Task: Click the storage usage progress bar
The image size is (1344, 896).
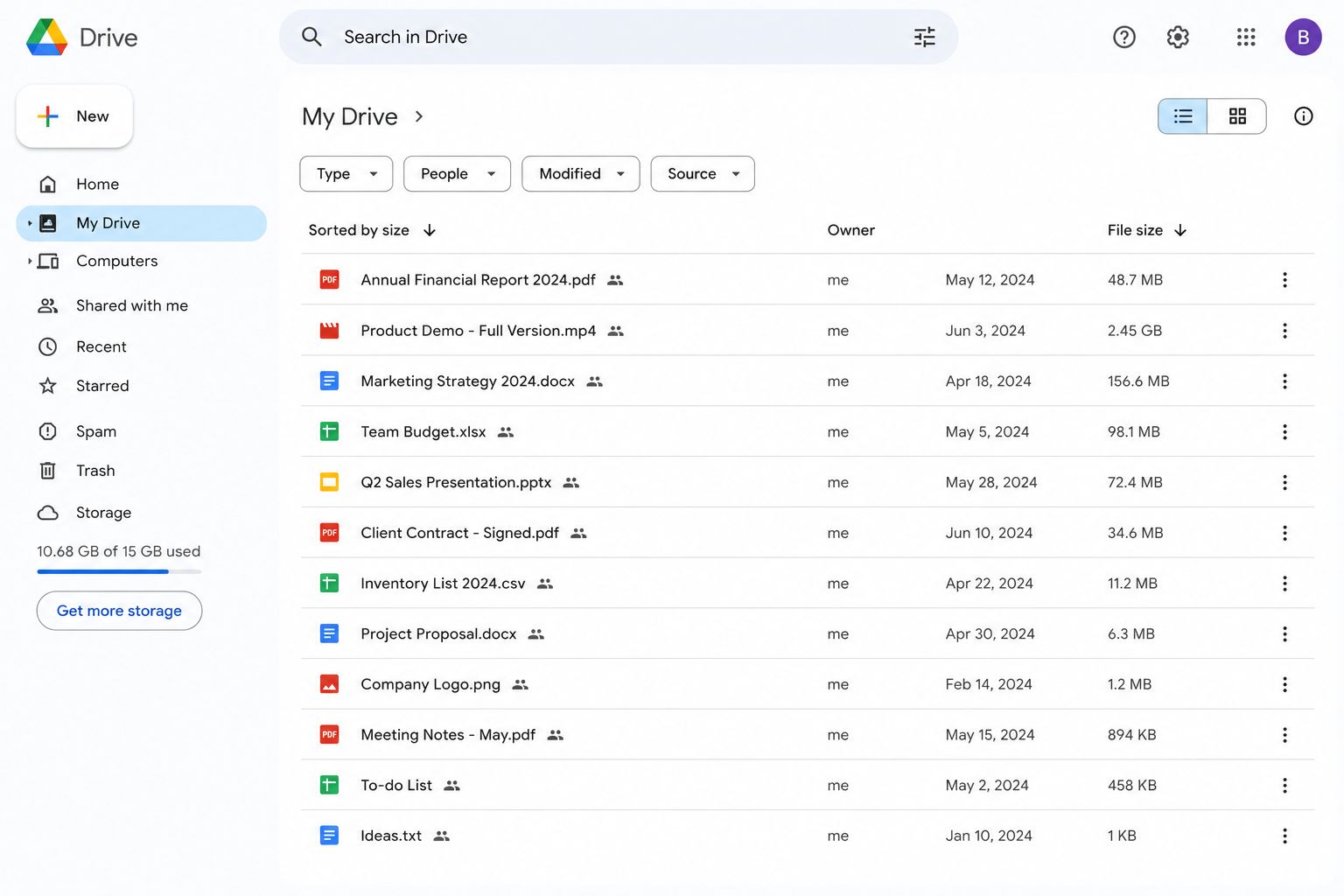Action: (x=119, y=571)
